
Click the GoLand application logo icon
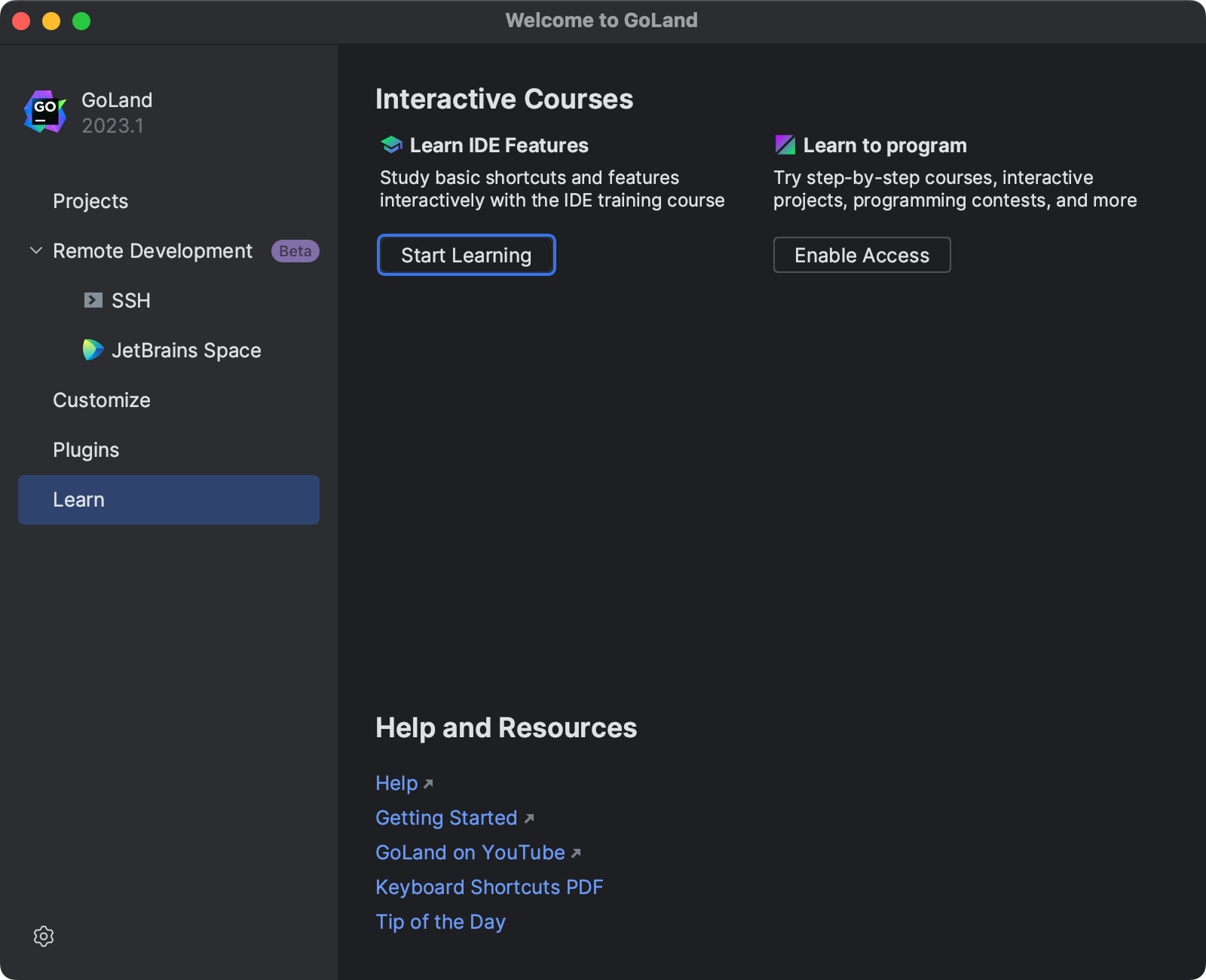point(44,112)
